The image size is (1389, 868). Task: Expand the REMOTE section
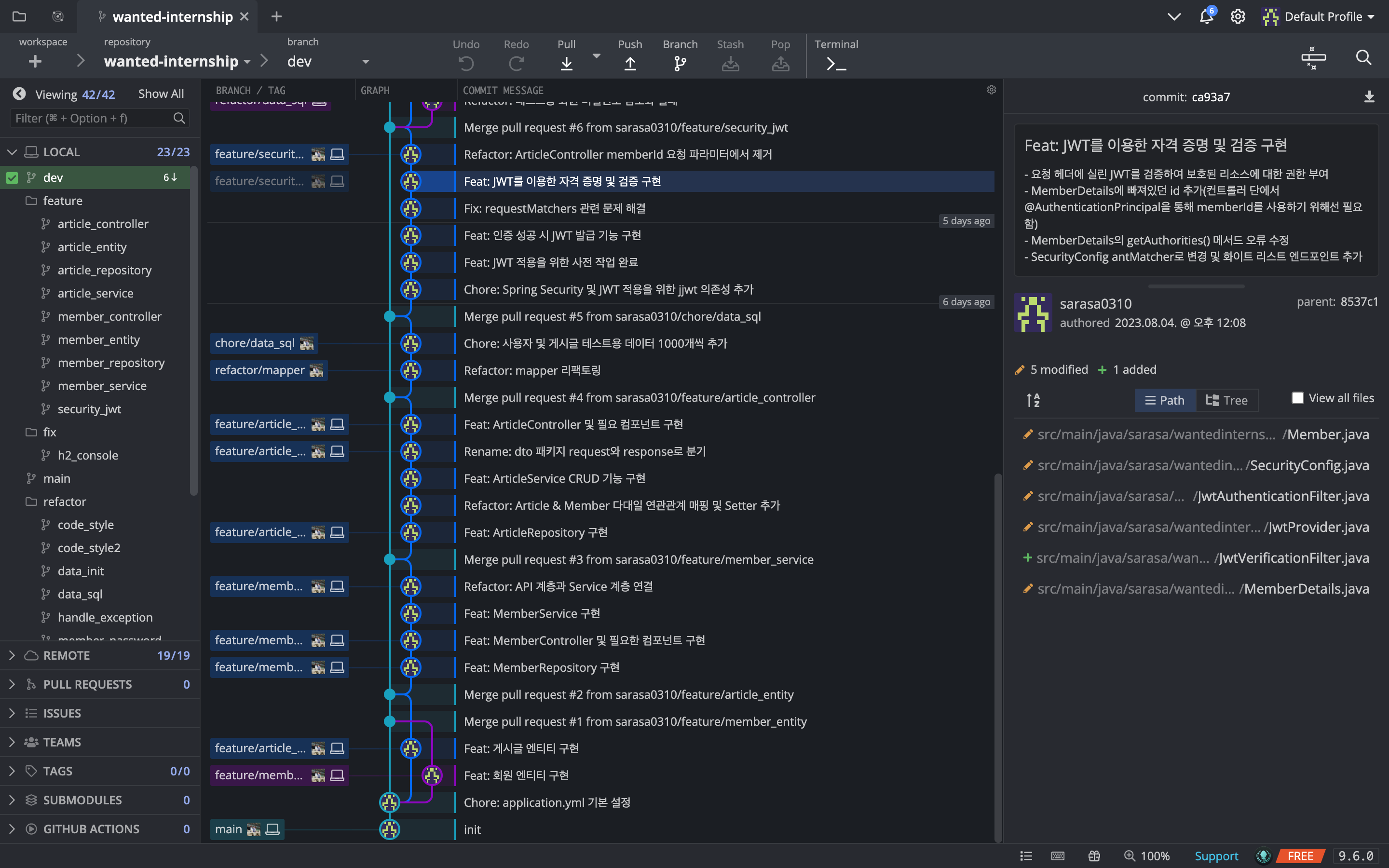pyautogui.click(x=12, y=655)
